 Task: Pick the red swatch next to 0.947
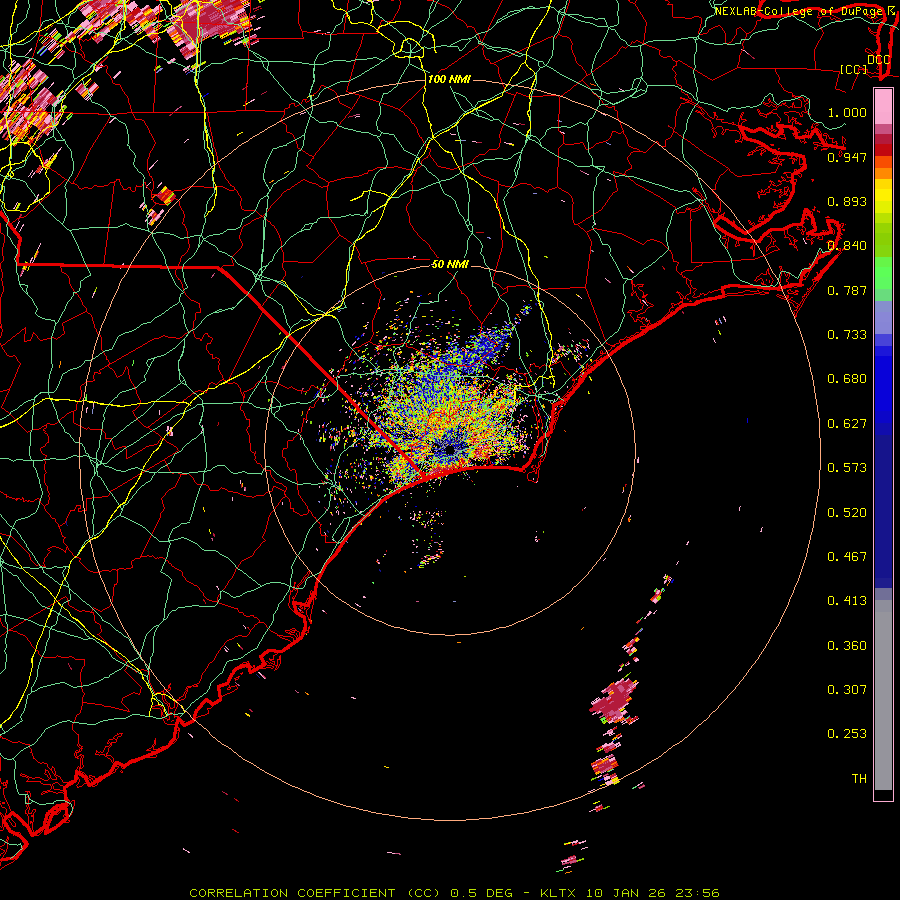(883, 150)
